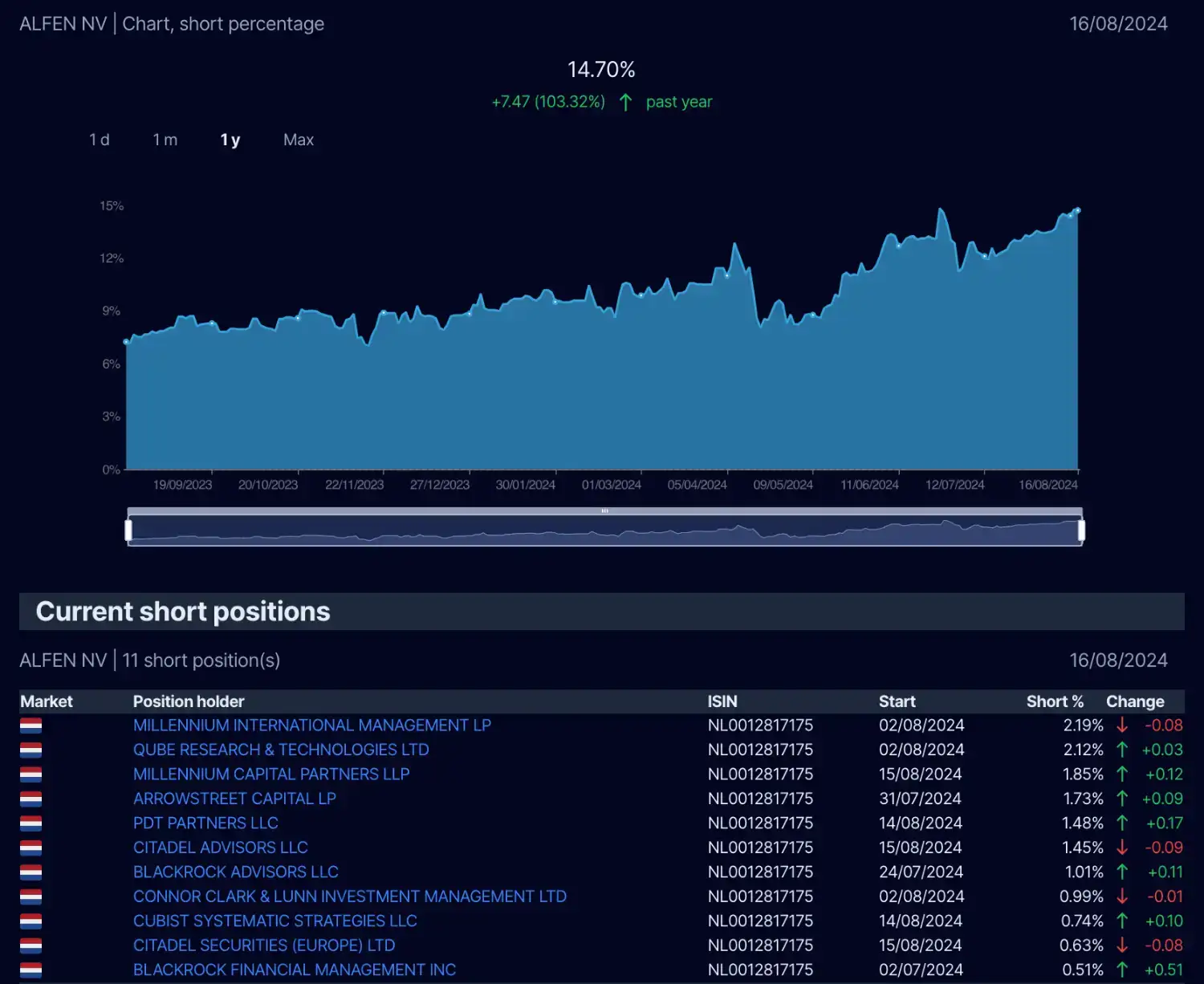Screen dimensions: 1204x984
Task: Click the Netherlands flag for Millennium International row
Action: point(31,726)
